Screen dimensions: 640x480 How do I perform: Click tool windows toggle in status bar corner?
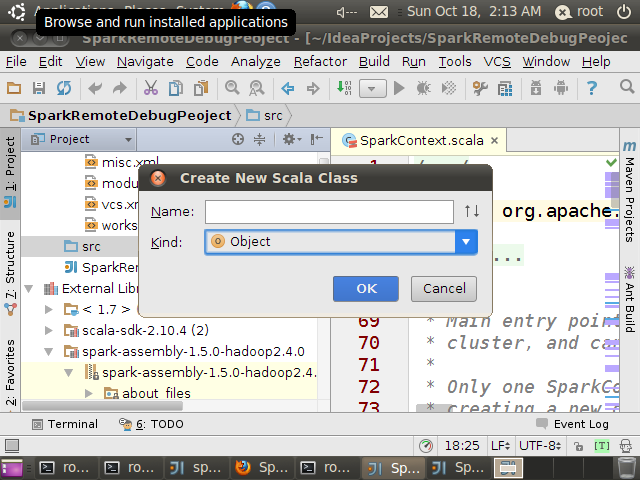12,446
